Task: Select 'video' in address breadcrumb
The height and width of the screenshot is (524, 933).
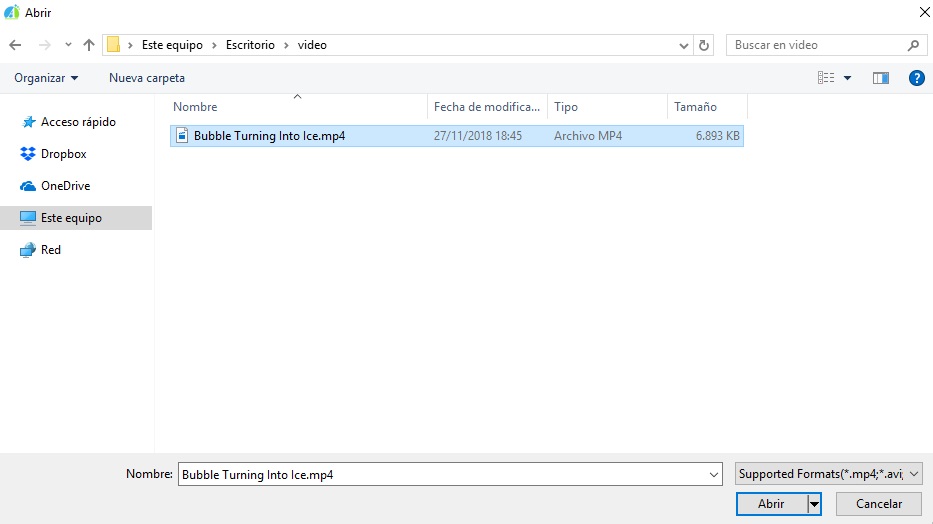Action: point(312,45)
